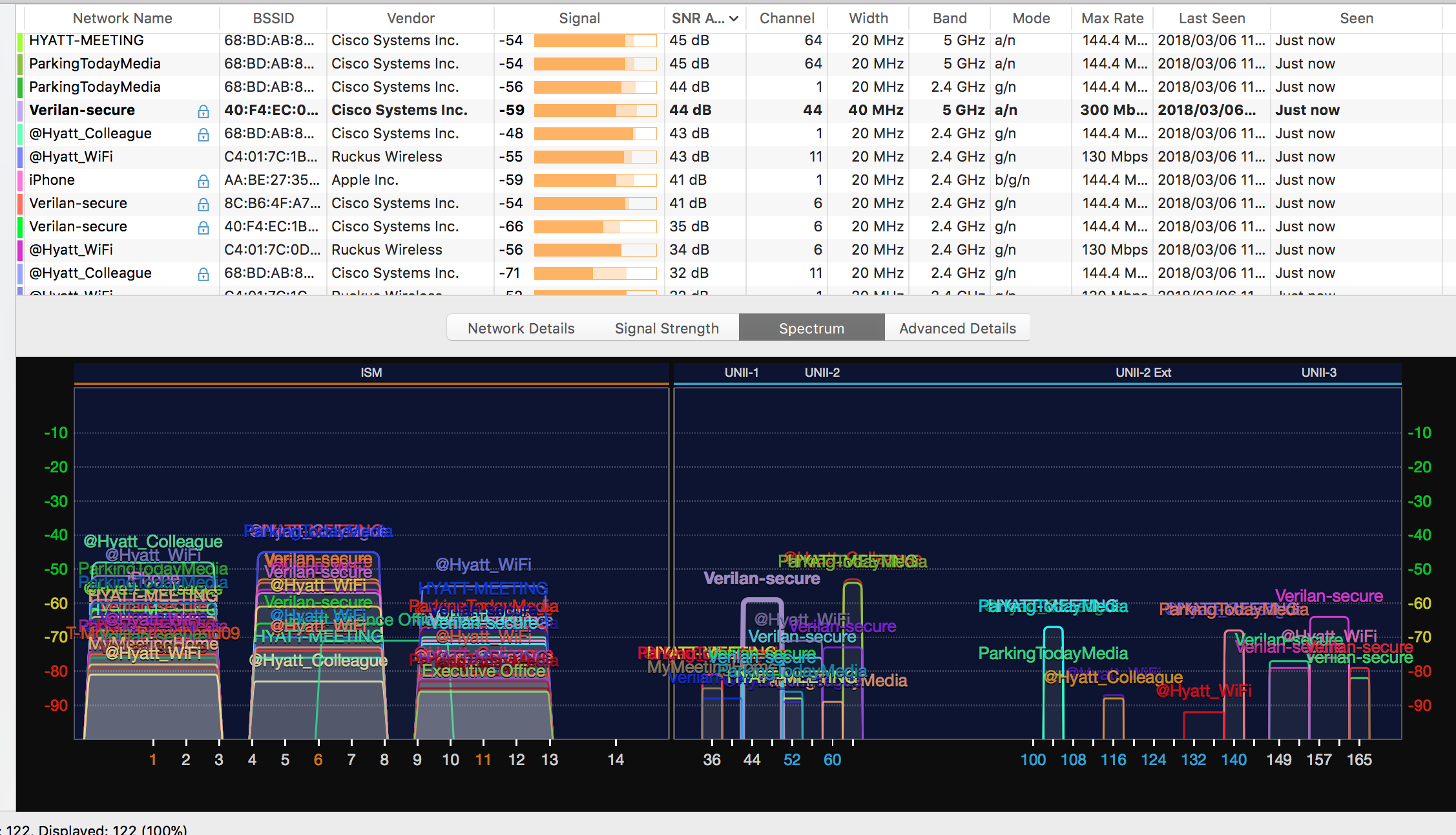This screenshot has height=835, width=1456.
Task: Click signal bar of @Hyatt_Colleague -48 row
Action: point(595,134)
